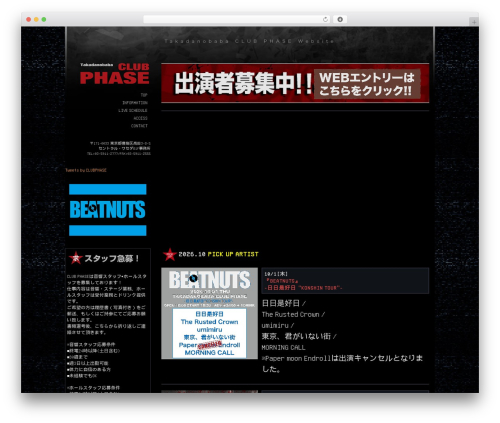Screen dimensions: 500x423
Task: Click the TEL/FAX number line
Action: (x=119, y=154)
